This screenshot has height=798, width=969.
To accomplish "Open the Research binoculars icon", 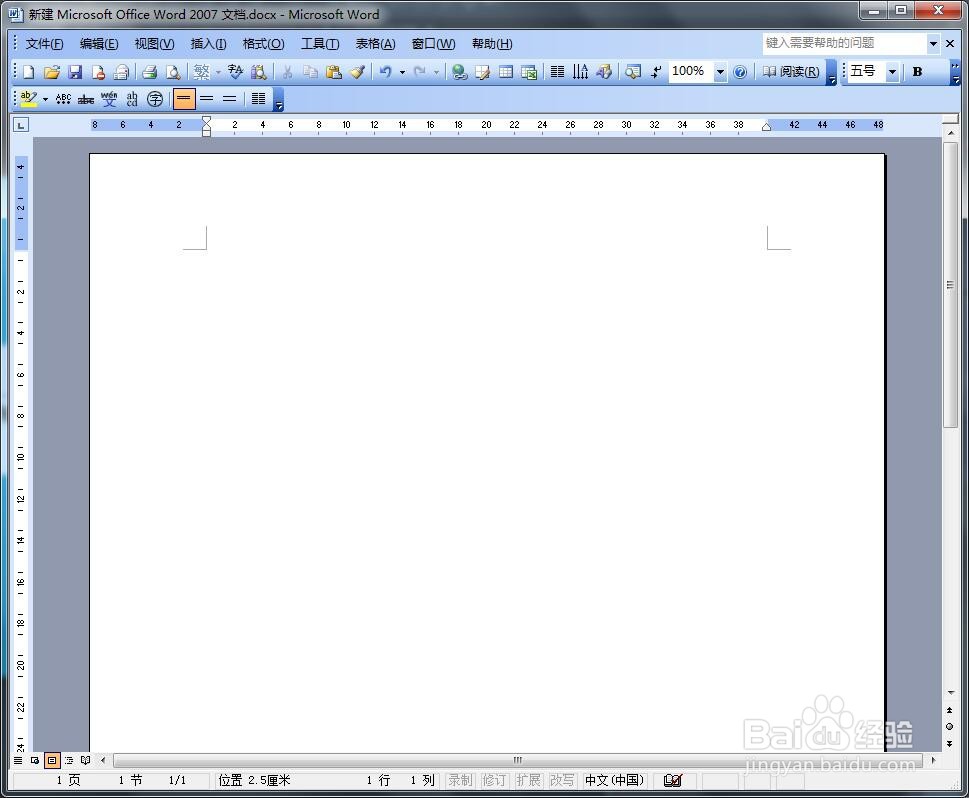I will tap(258, 72).
